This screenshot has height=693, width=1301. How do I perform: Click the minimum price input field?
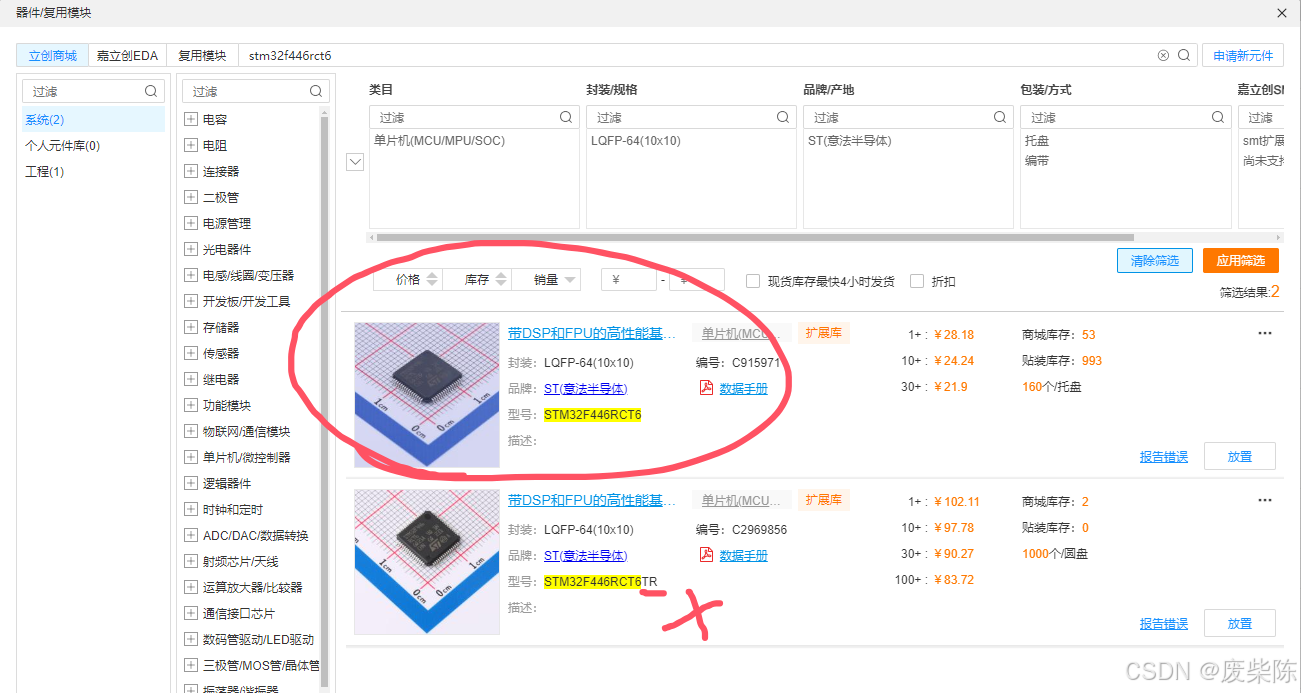point(629,280)
